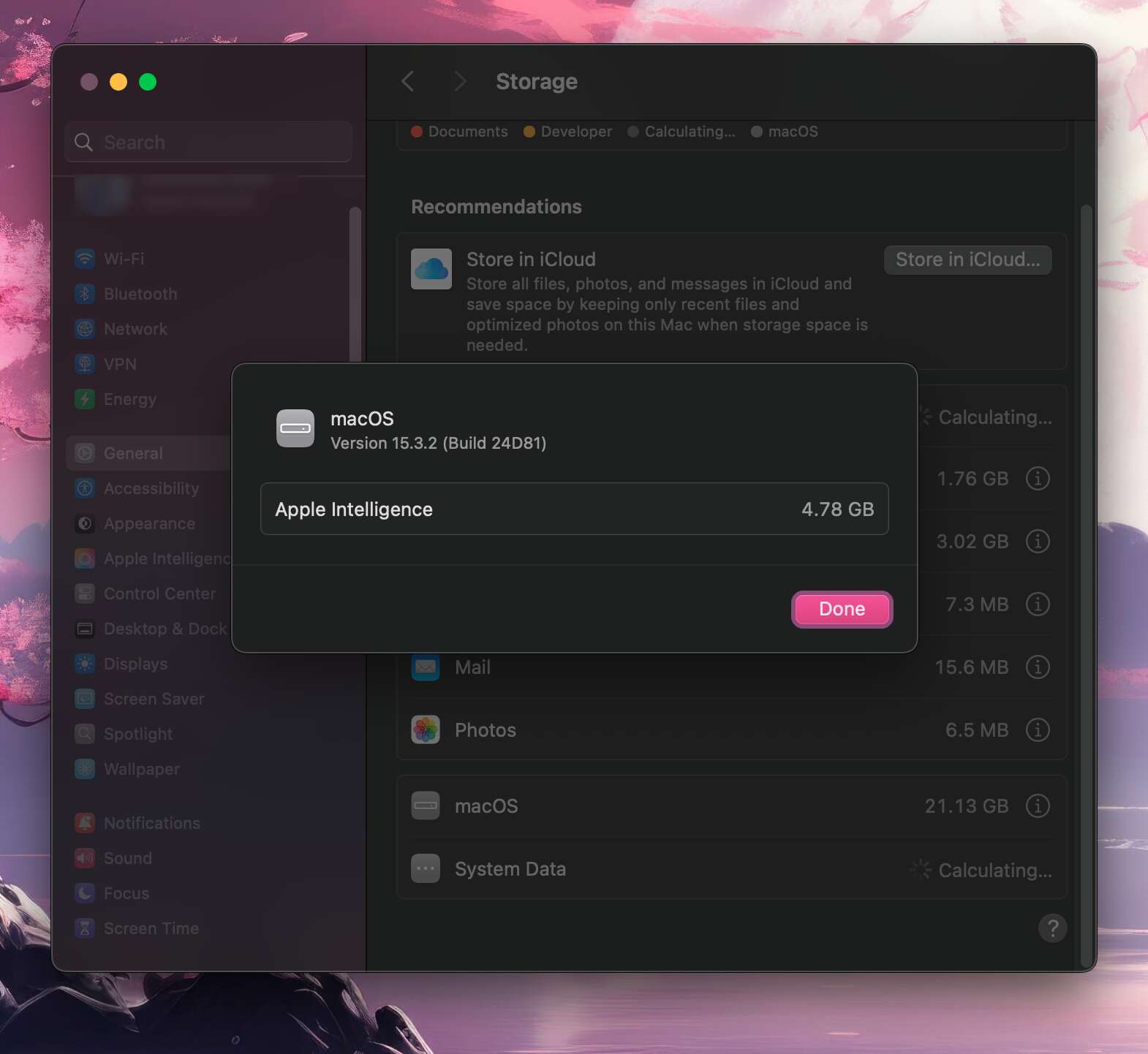Click the Wallpaper sidebar icon

pyautogui.click(x=85, y=769)
